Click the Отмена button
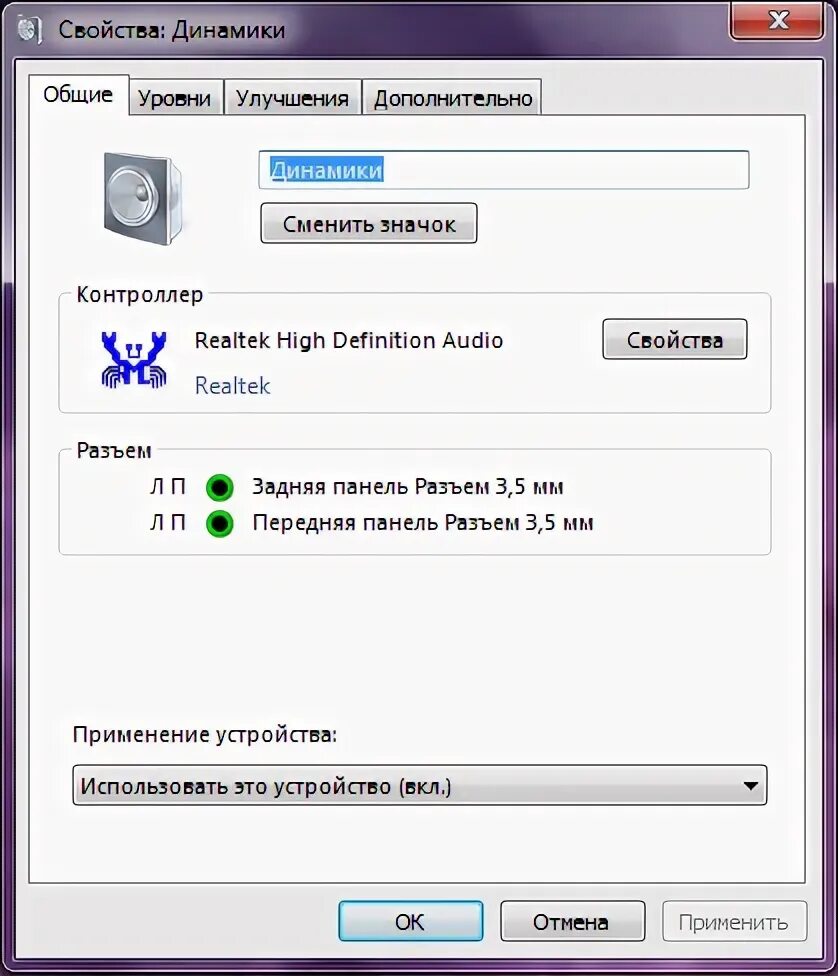Screen dimensions: 838x976 [x=572, y=921]
